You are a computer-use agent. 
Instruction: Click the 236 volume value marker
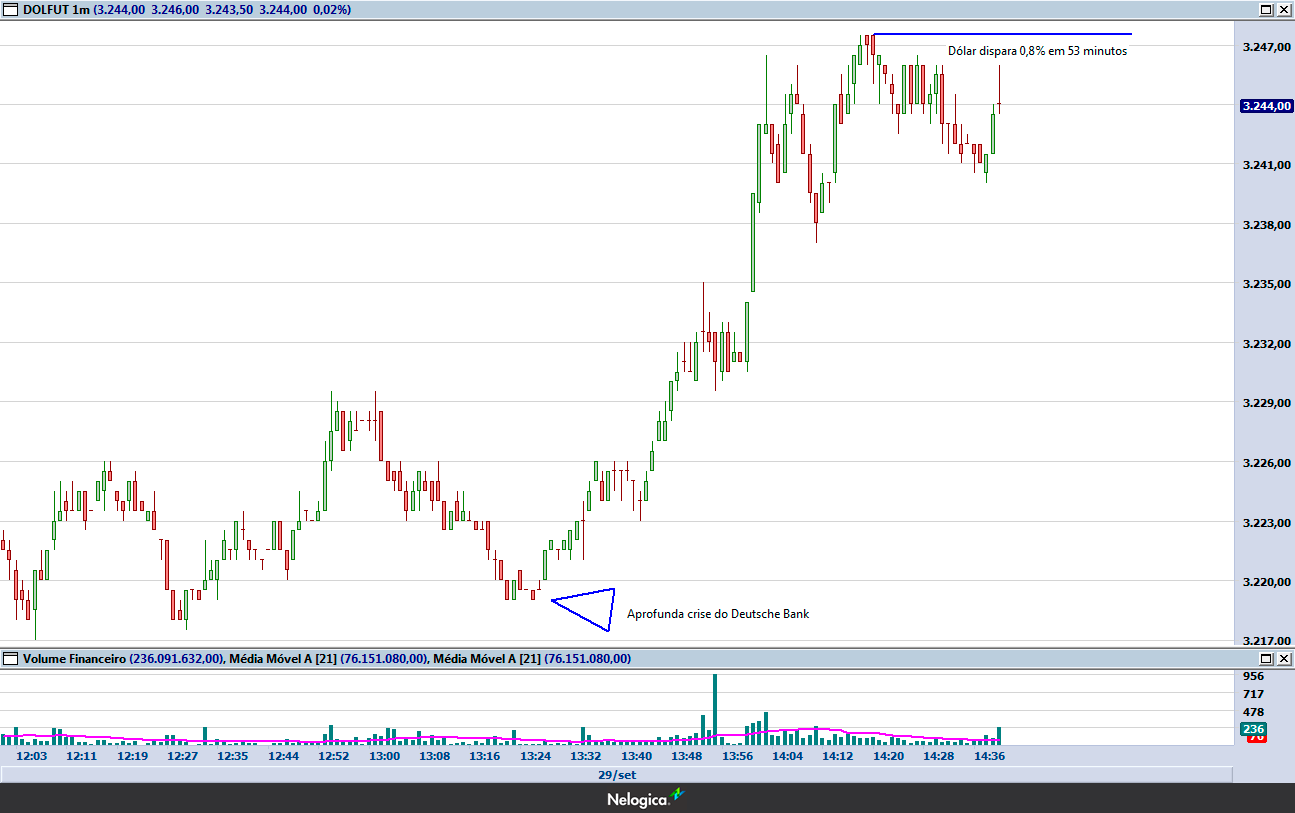pyautogui.click(x=1253, y=729)
